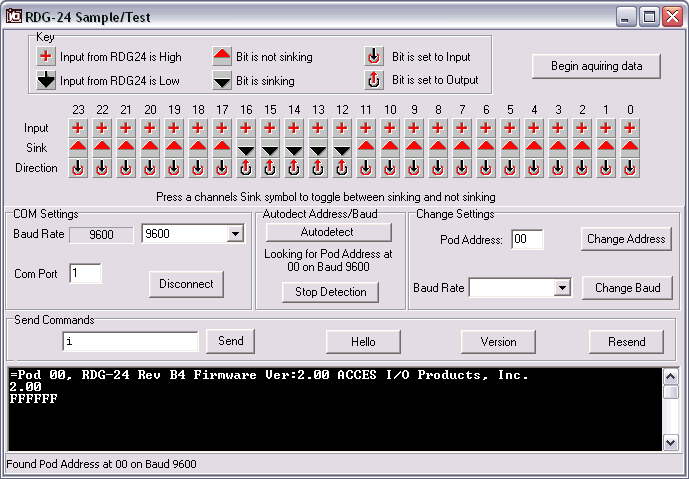Image resolution: width=689 pixels, height=479 pixels.
Task: Click the 'Input from RDG24 is Low' key icon
Action: click(x=46, y=80)
